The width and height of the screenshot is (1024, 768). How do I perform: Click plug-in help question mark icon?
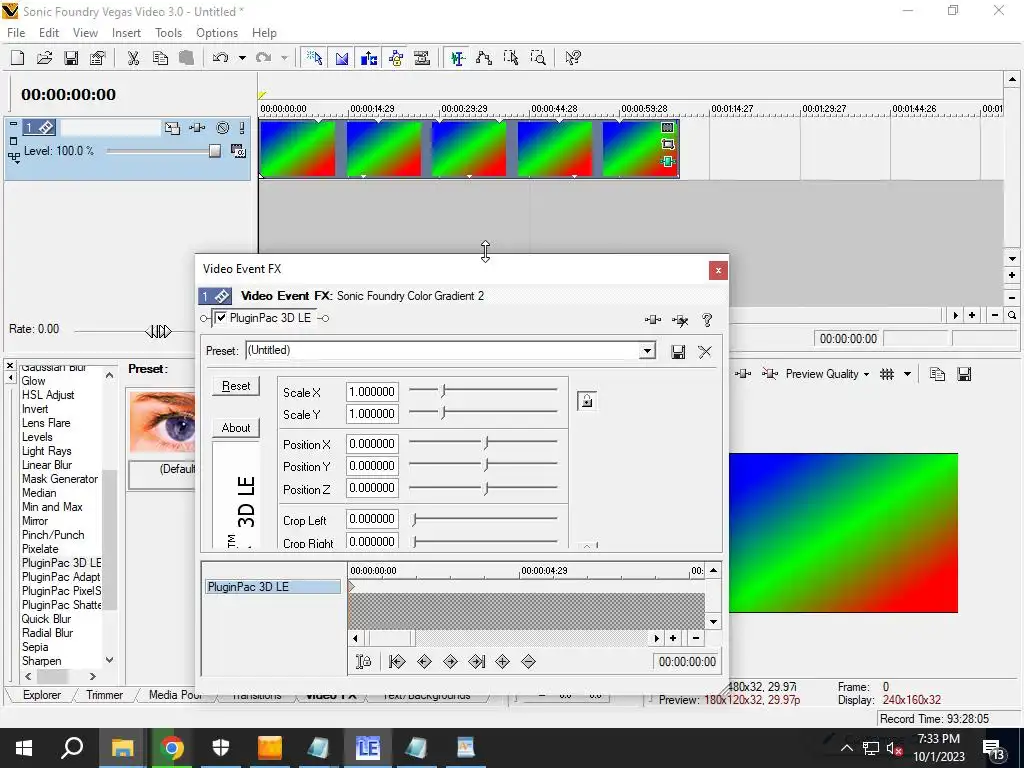click(707, 320)
